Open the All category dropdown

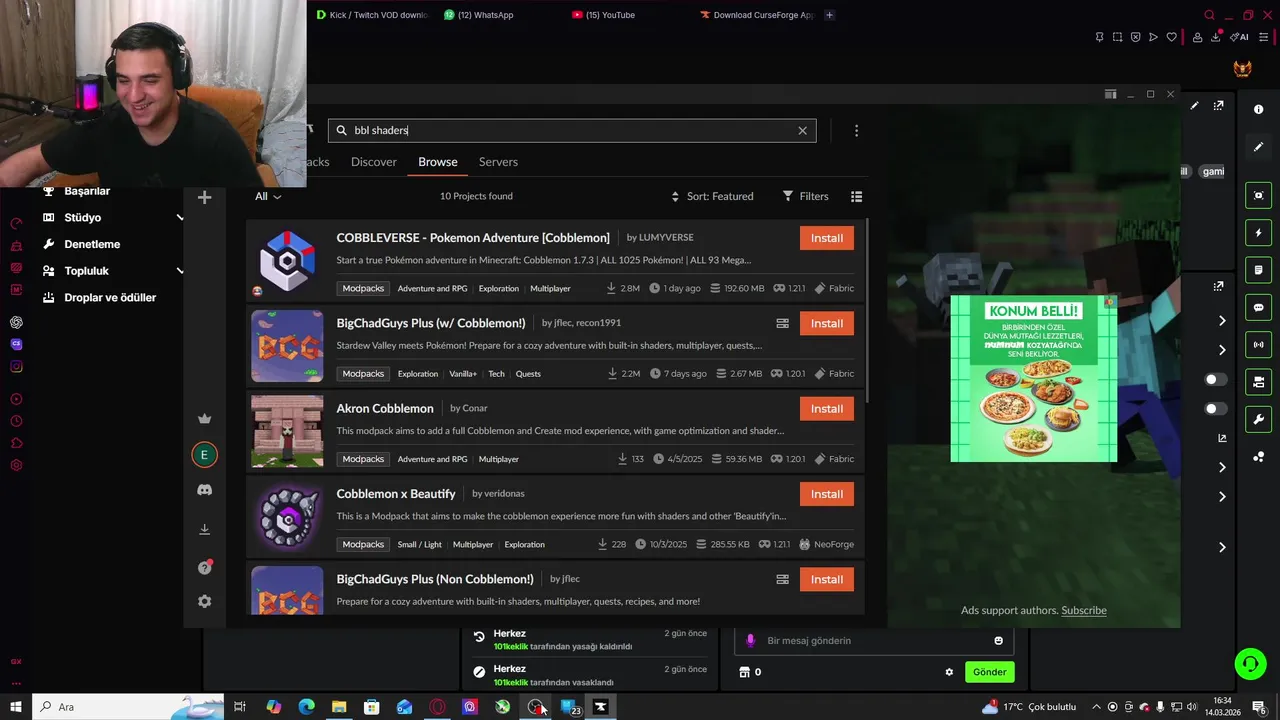[268, 196]
